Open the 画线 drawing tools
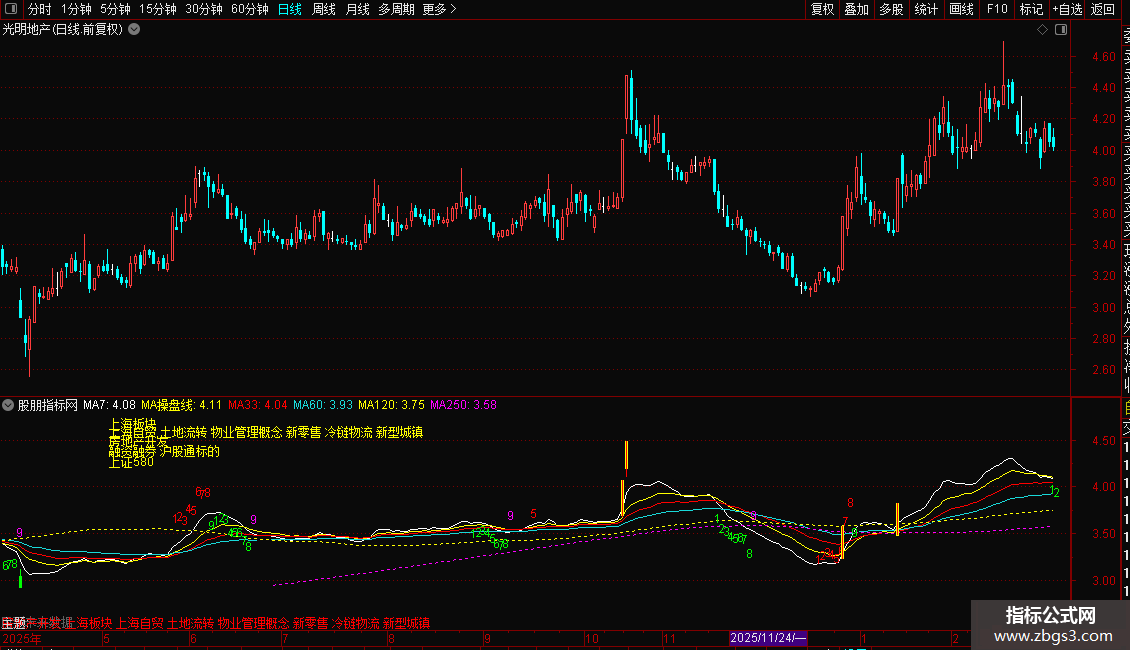Viewport: 1130px width, 650px height. coord(961,9)
